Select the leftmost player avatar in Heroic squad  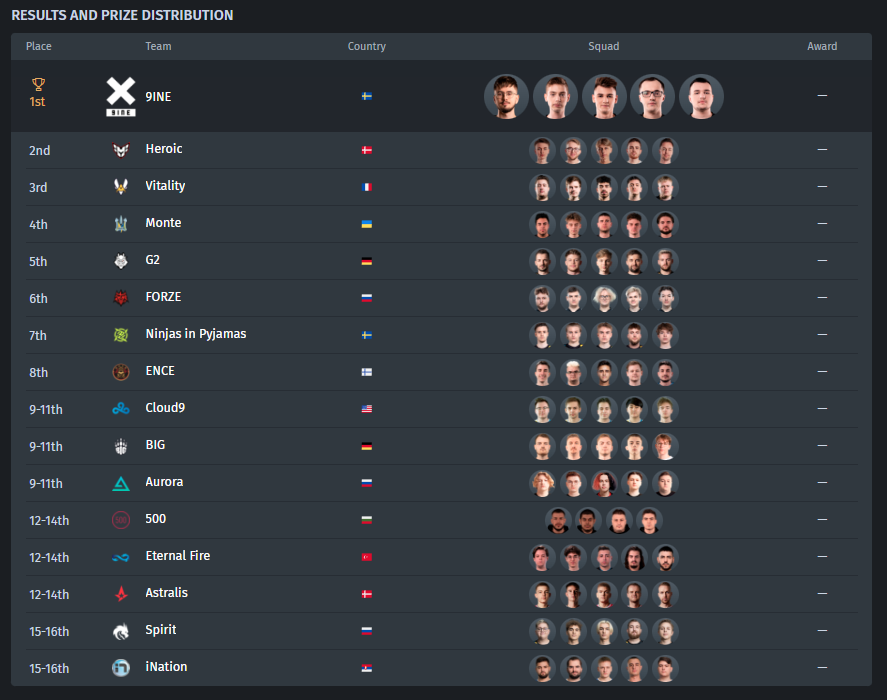tap(542, 151)
